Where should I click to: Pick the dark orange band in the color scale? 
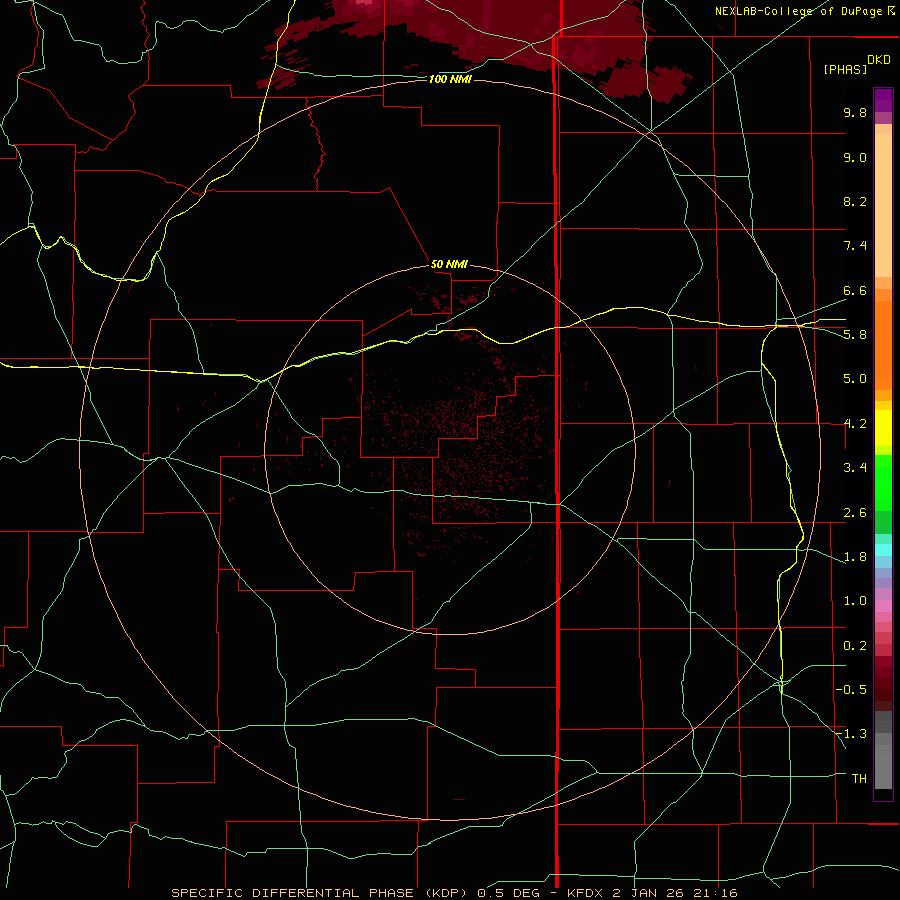[x=883, y=345]
